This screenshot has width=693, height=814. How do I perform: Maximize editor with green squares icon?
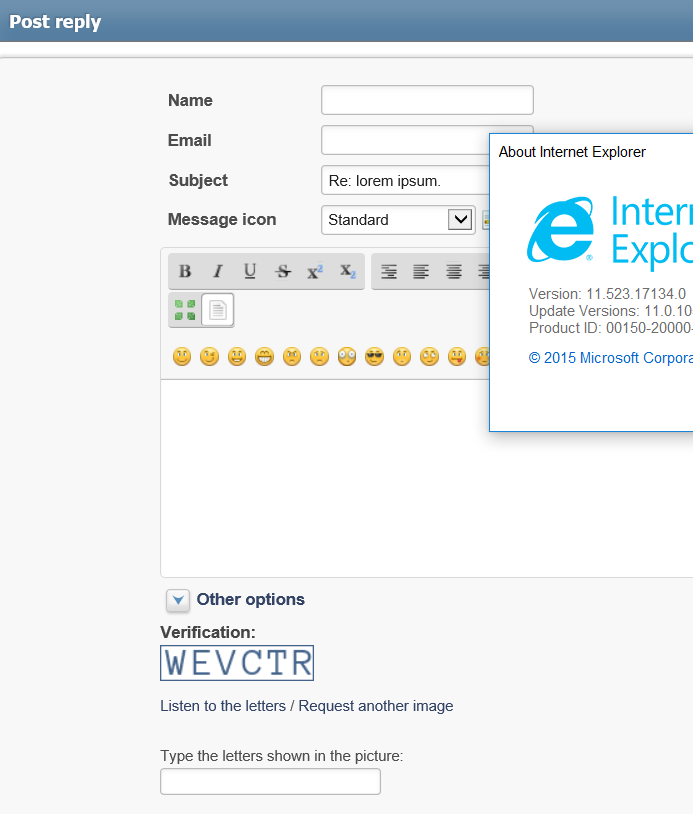(x=185, y=310)
